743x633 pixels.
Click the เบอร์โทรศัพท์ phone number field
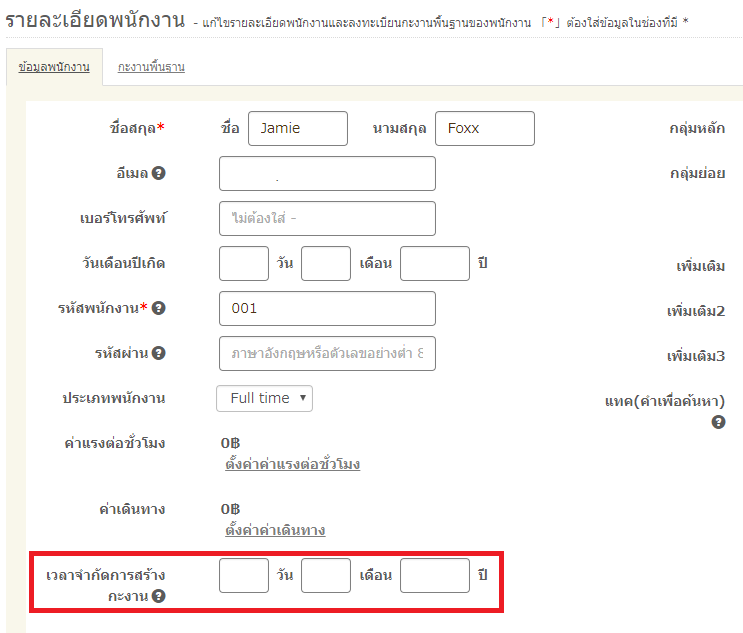click(327, 218)
